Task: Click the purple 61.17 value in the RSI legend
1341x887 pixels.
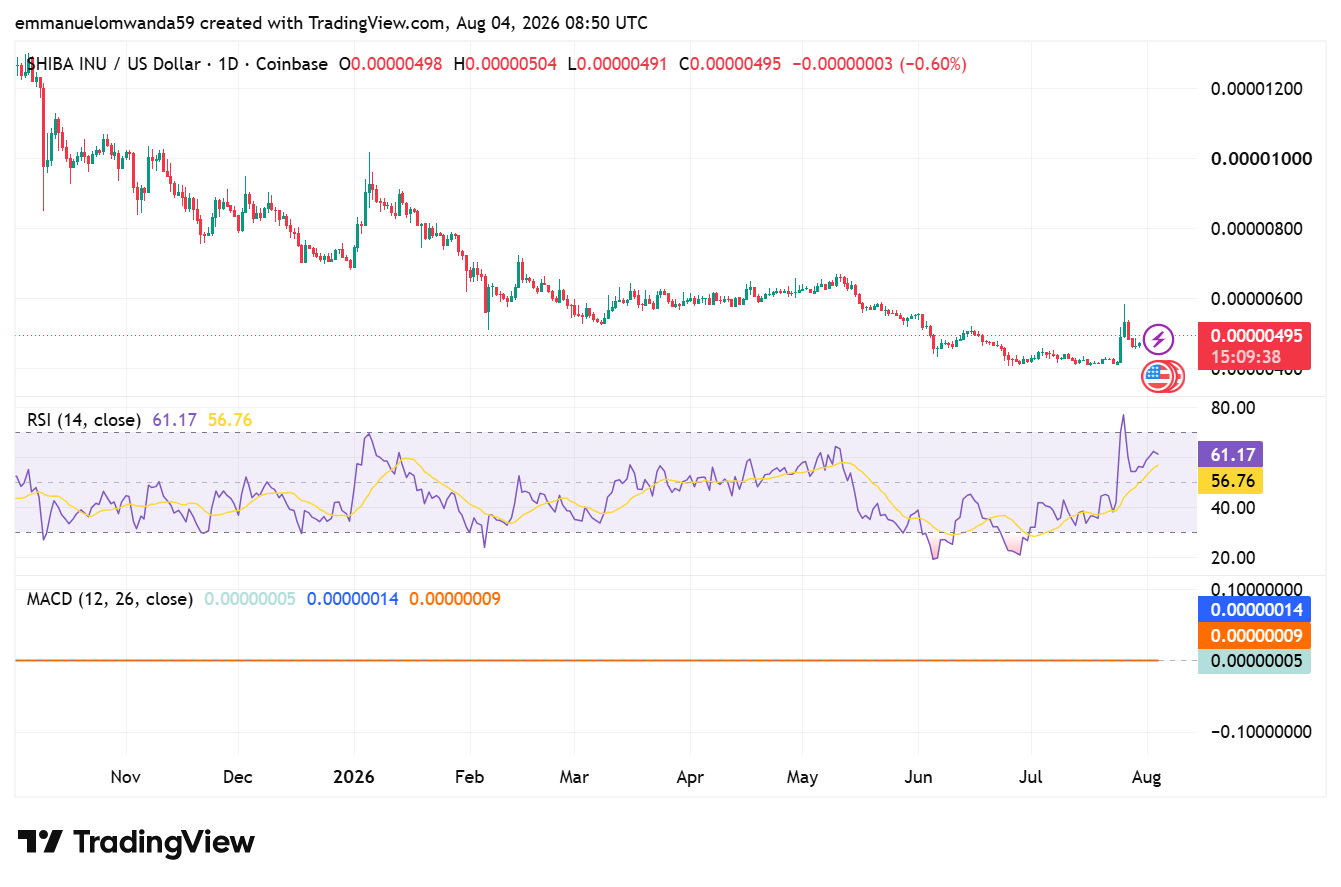Action: 175,420
